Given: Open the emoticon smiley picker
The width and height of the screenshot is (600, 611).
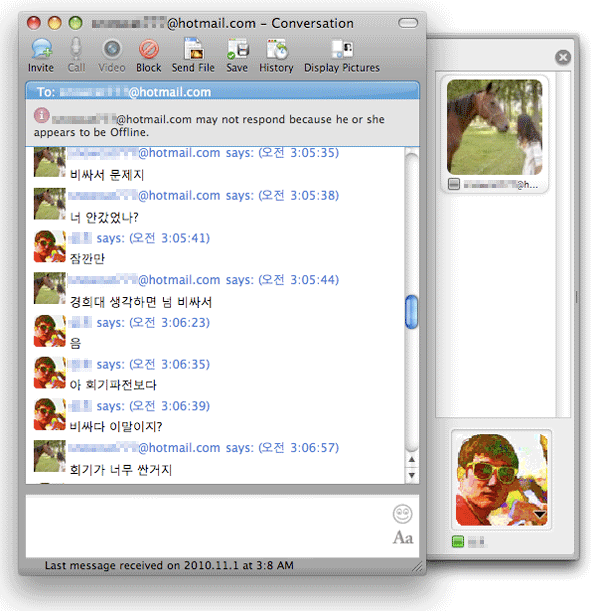Looking at the screenshot, I should [403, 514].
